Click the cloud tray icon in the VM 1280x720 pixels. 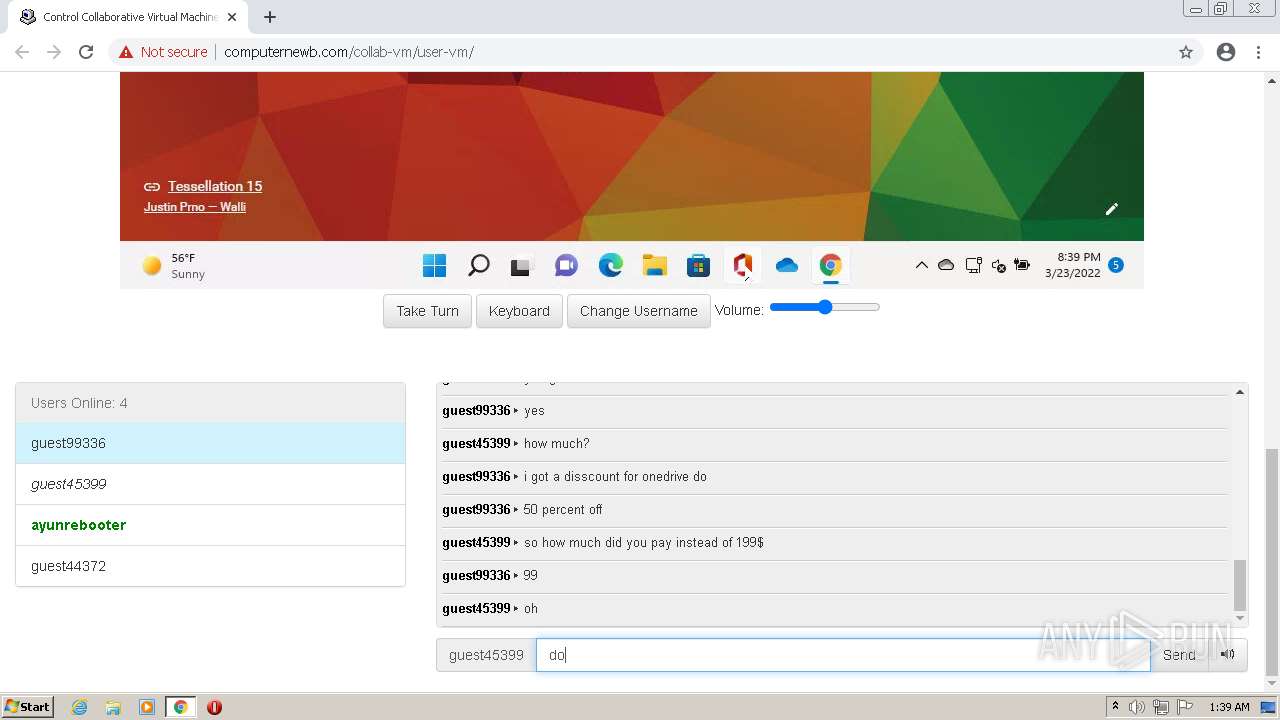point(945,265)
